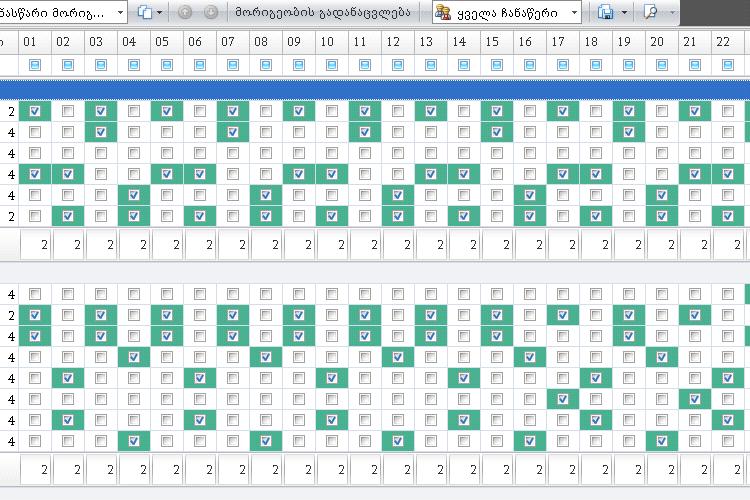This screenshot has height=500, width=750.
Task: Click the blue icon under column 10
Action: [332, 65]
